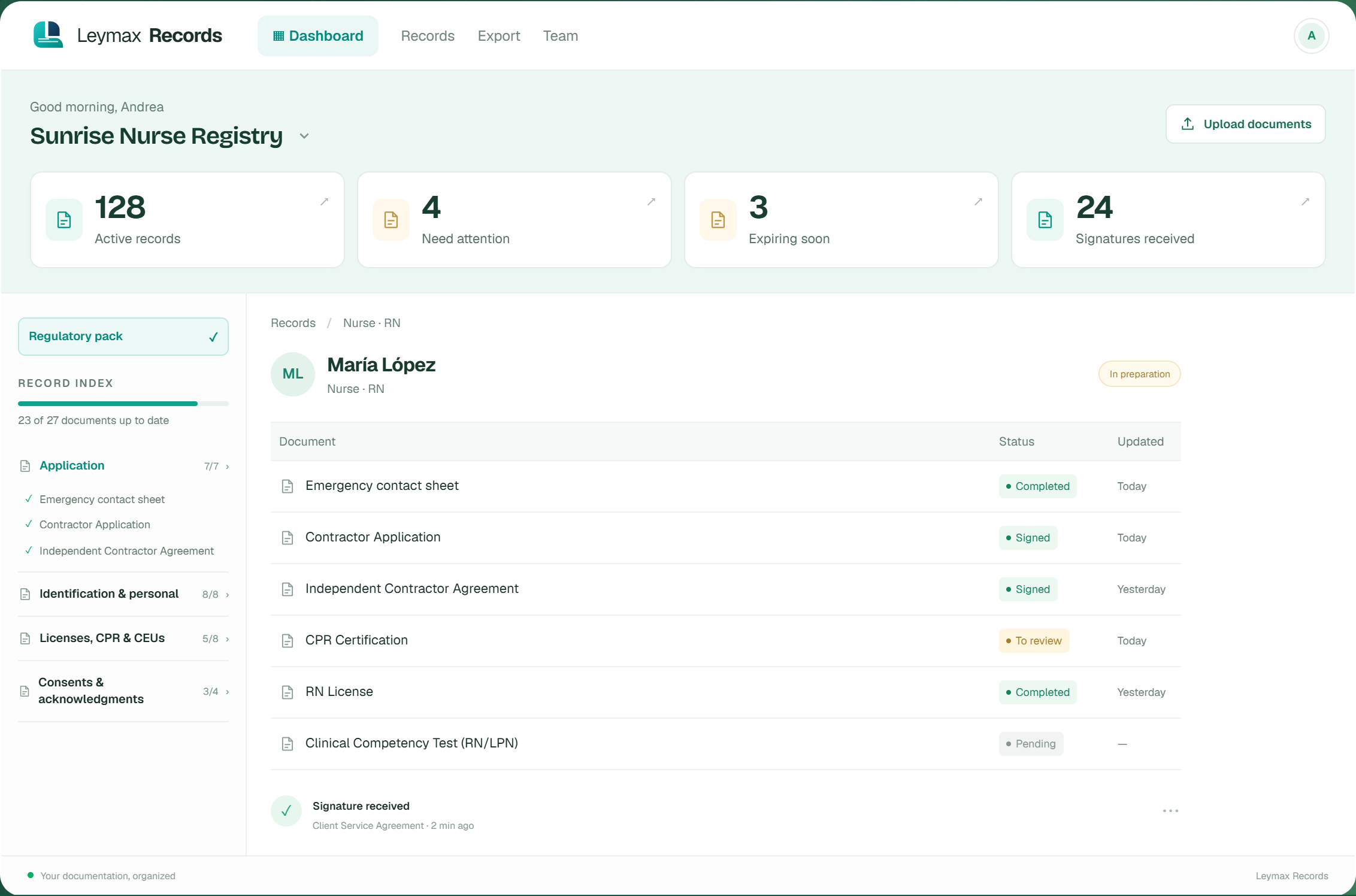This screenshot has width=1356, height=896.
Task: Collapse the Application section chevron
Action: 228,467
